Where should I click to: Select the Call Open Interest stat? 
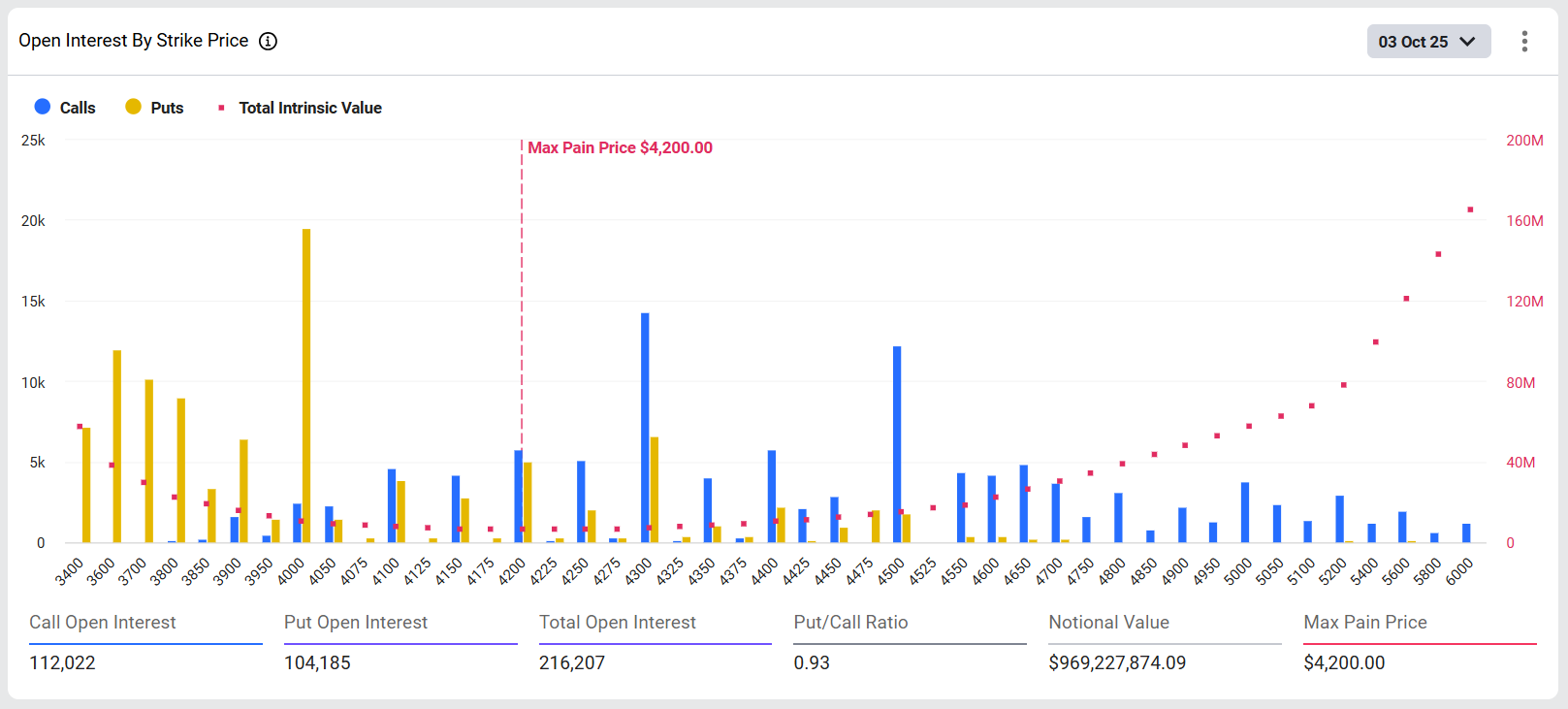coord(103,623)
